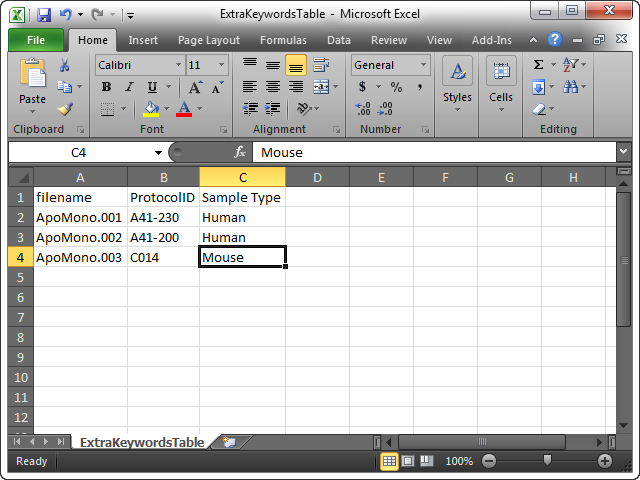The image size is (640, 480).
Task: Open the Formulas ribbon tab
Action: (283, 40)
